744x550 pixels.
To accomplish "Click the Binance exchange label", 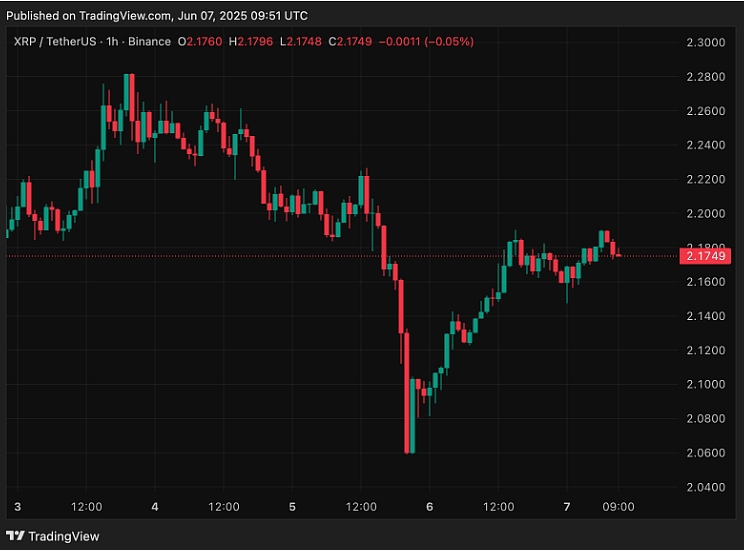I will coord(149,42).
